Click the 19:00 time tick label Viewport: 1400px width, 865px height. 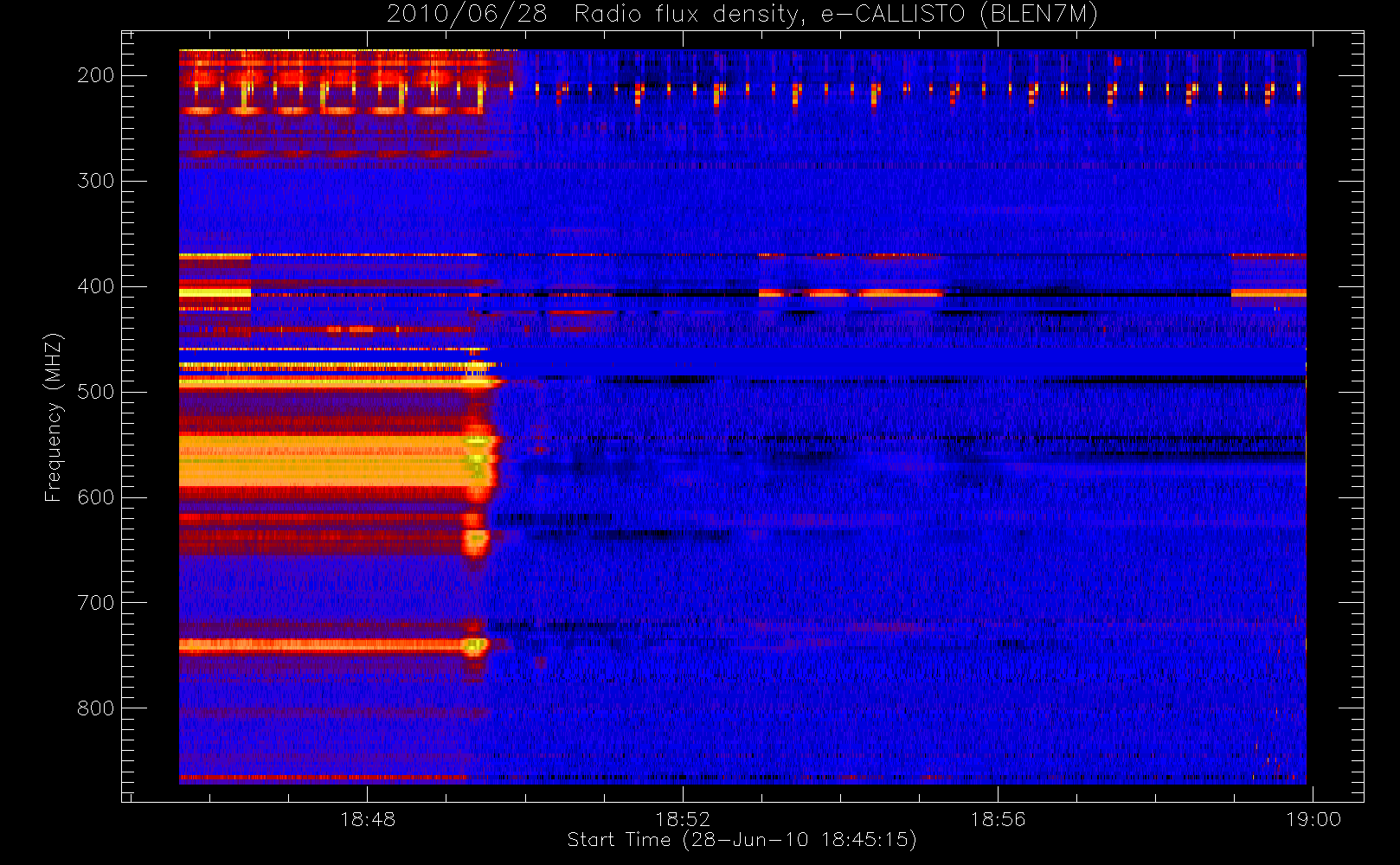1313,819
